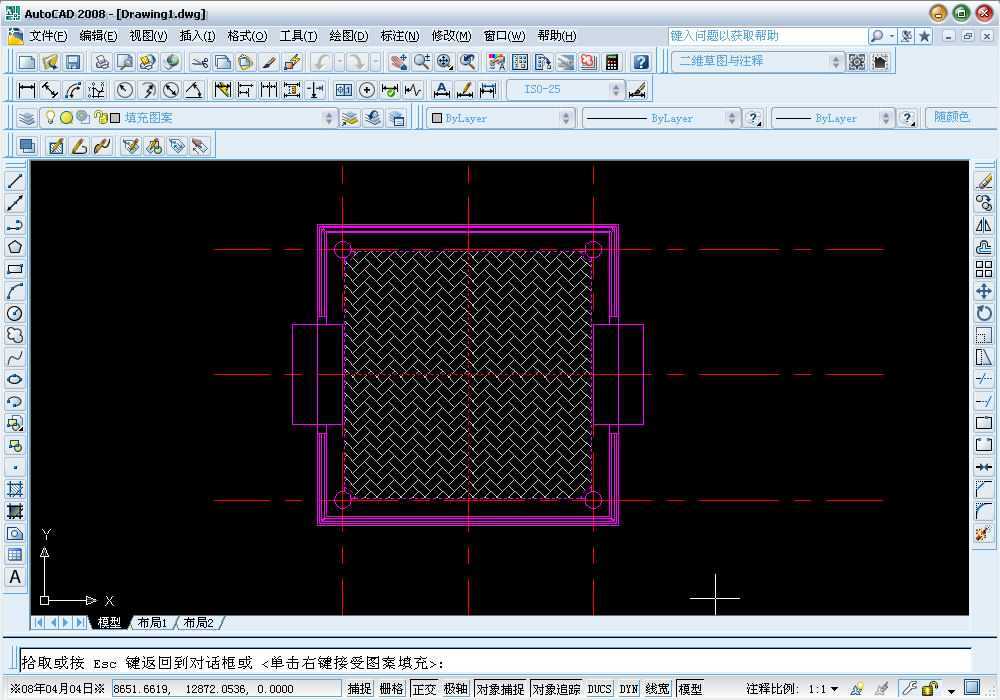Open the 标注(N) menu
The height and width of the screenshot is (700, 1000).
[400, 36]
